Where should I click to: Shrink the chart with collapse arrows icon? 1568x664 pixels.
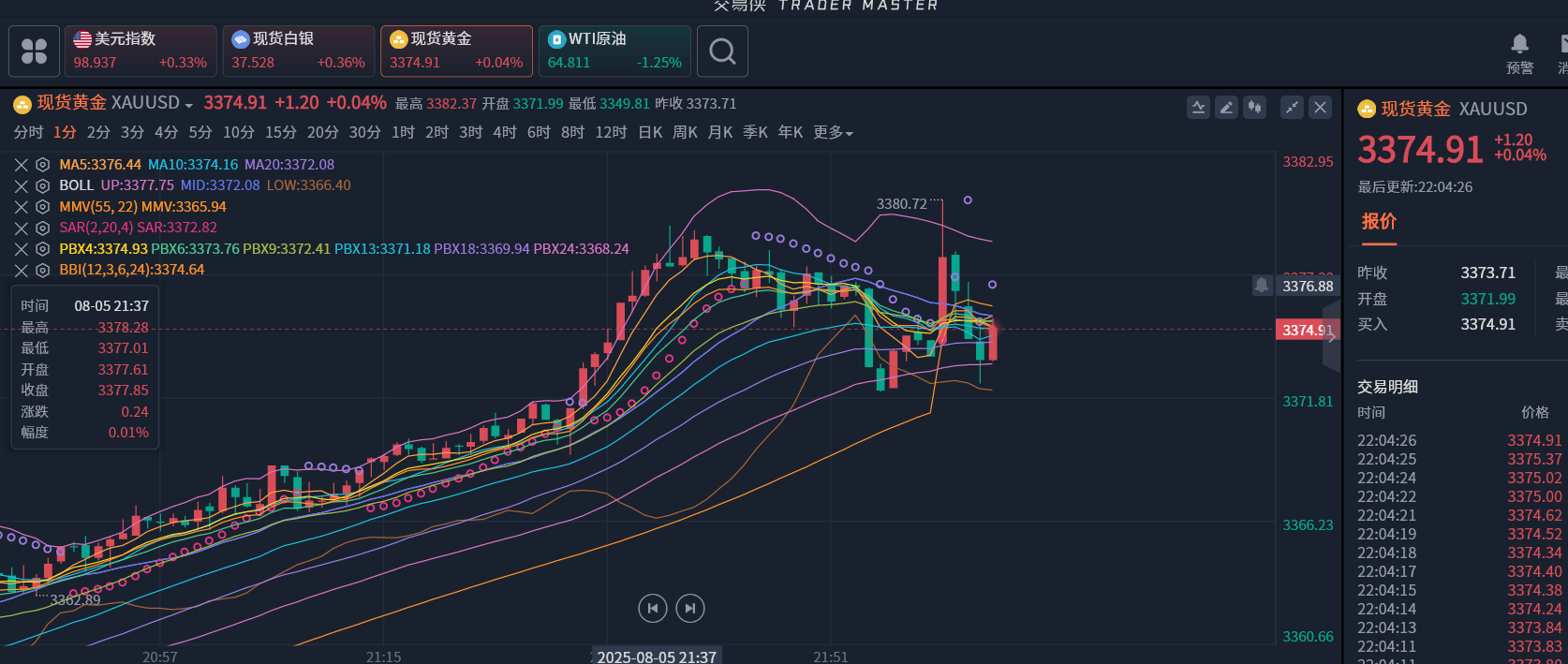1292,107
